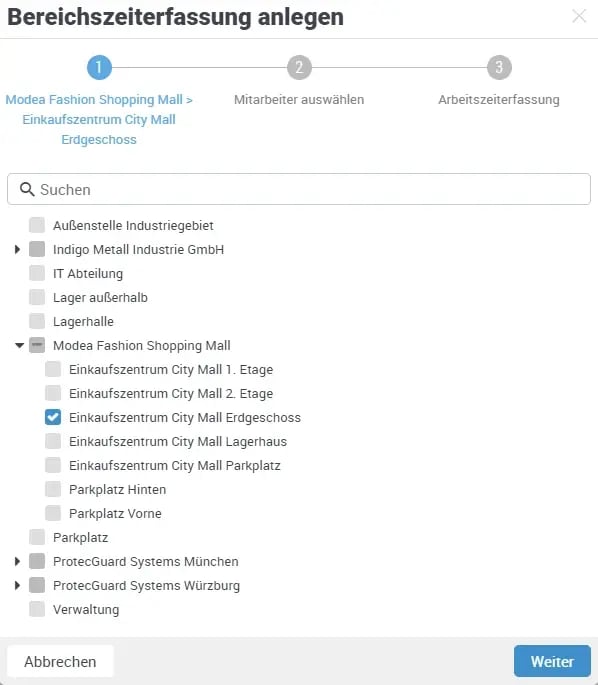This screenshot has height=685, width=598.
Task: Enable the IT Abteilung checkbox
Action: [x=37, y=273]
